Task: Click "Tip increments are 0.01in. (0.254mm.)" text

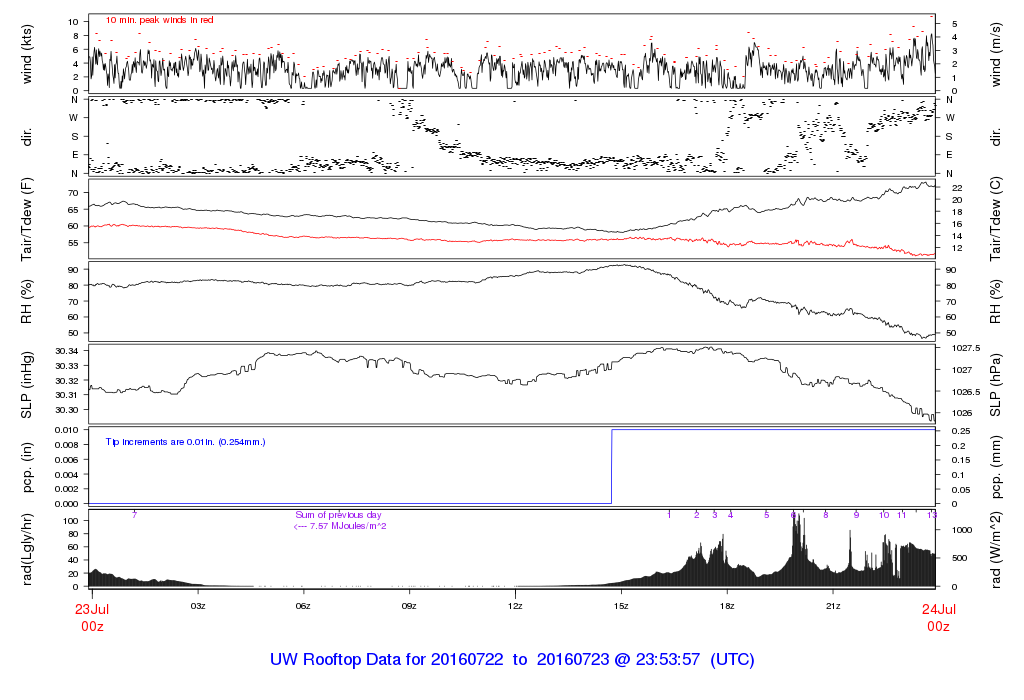Action: tap(185, 442)
